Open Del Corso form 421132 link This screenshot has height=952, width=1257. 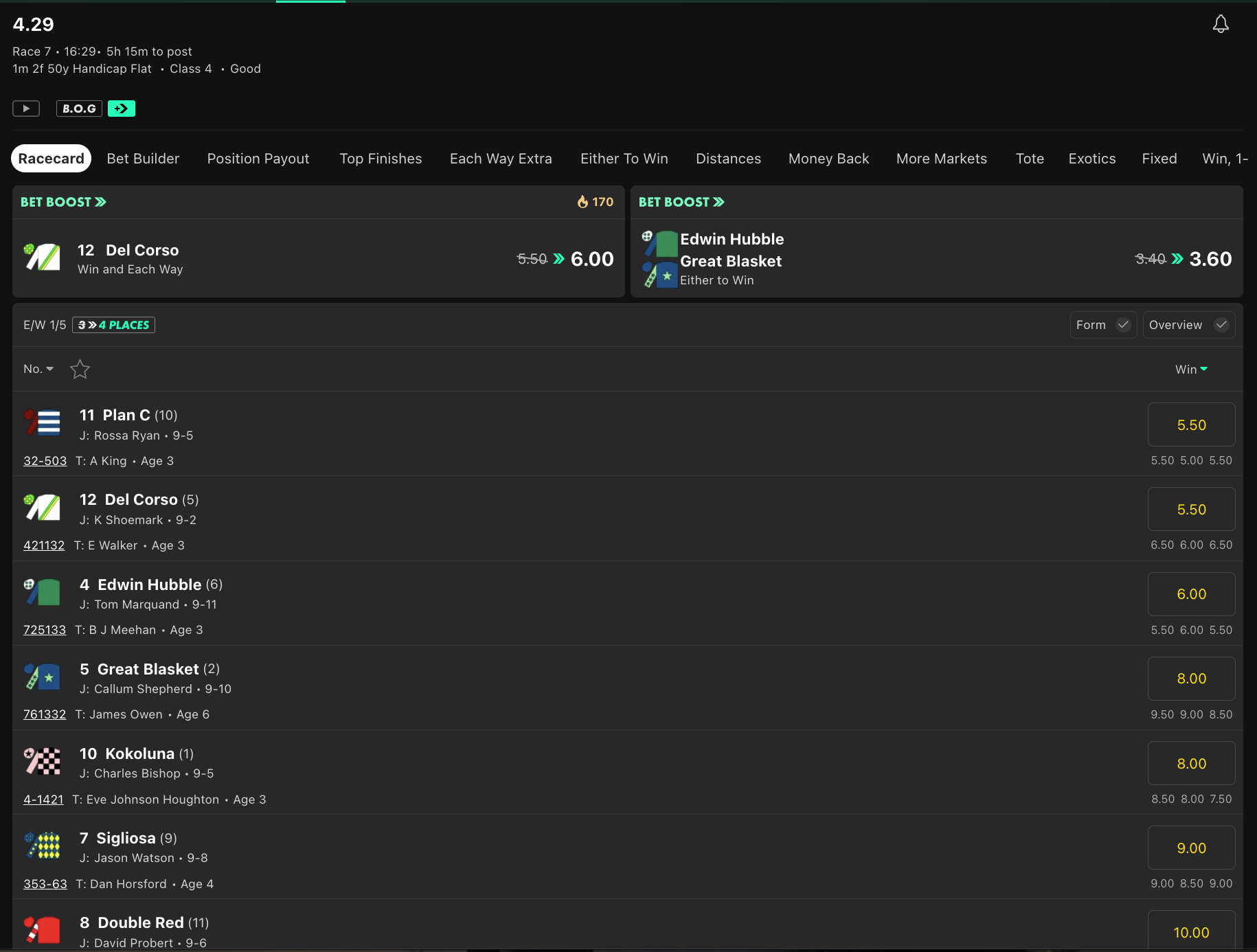(44, 545)
